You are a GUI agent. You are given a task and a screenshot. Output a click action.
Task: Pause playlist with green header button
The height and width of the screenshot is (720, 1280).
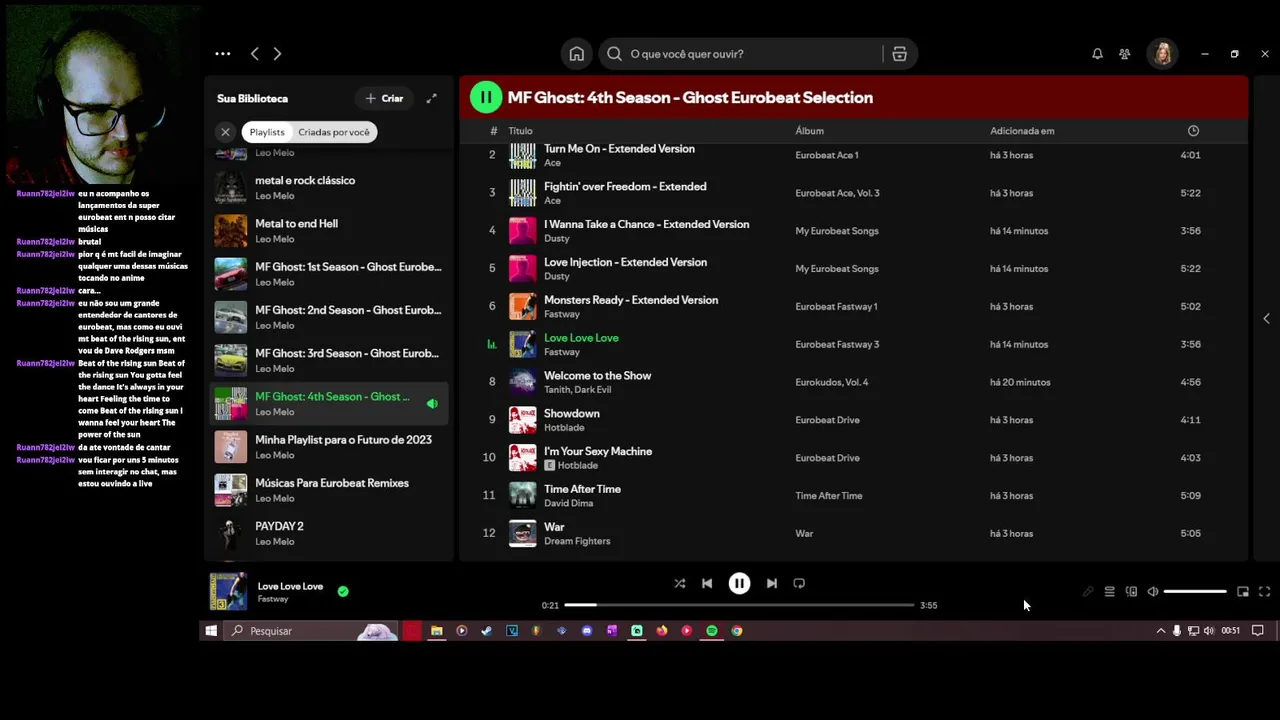[x=486, y=97]
